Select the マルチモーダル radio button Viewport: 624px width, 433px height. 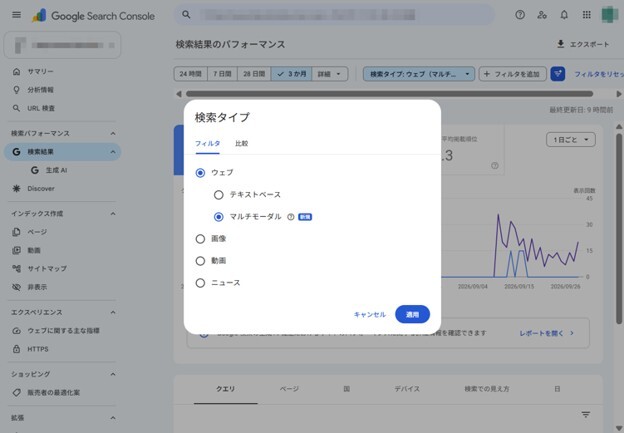pos(218,217)
